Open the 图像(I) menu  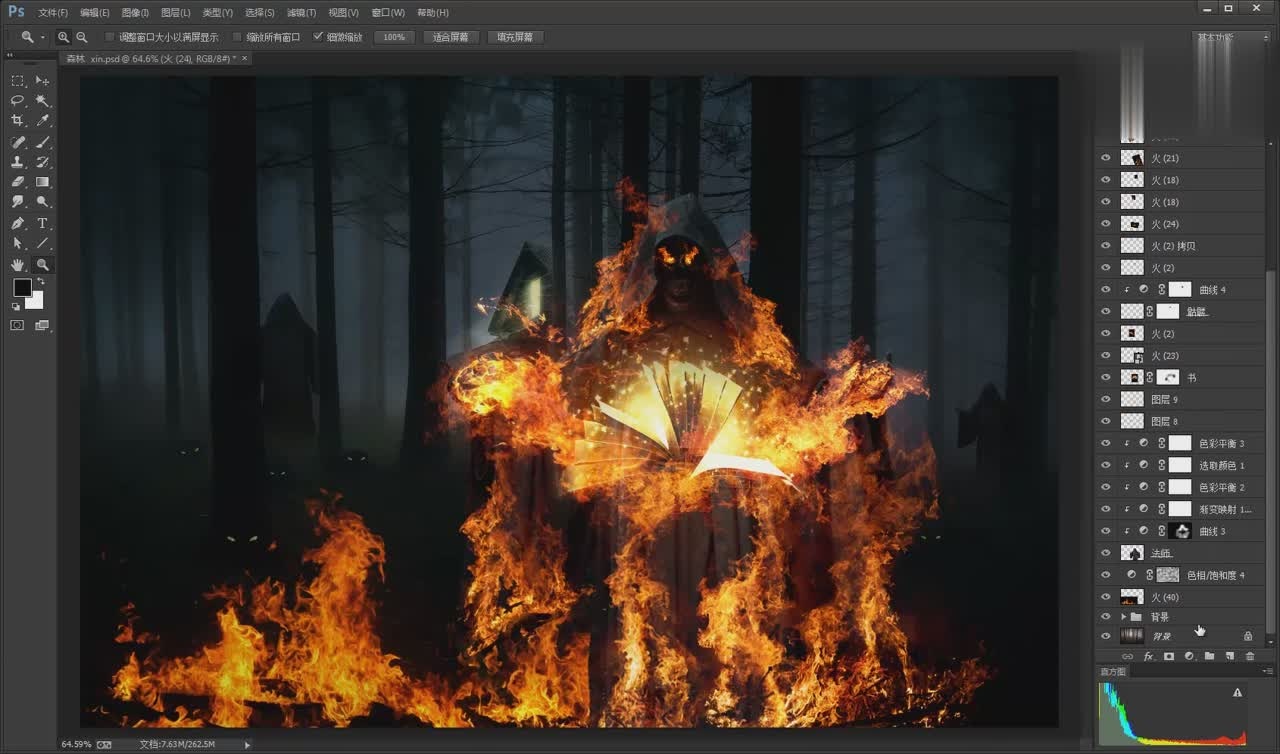click(x=135, y=13)
